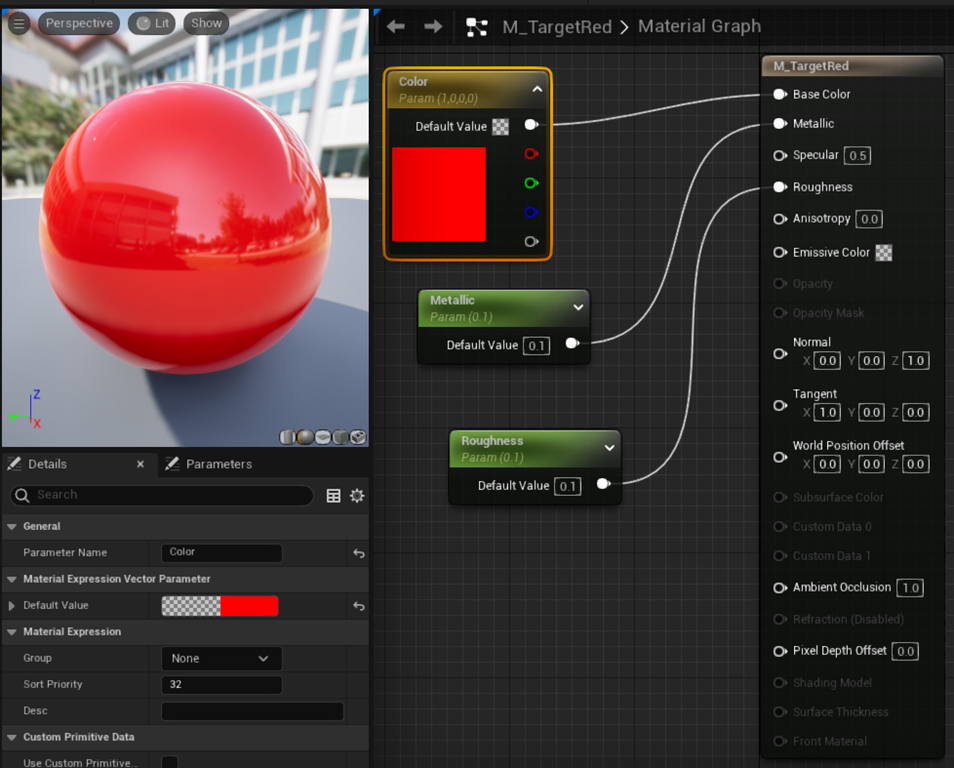This screenshot has height=768, width=954.
Task: Close the Details tab
Action: point(141,464)
